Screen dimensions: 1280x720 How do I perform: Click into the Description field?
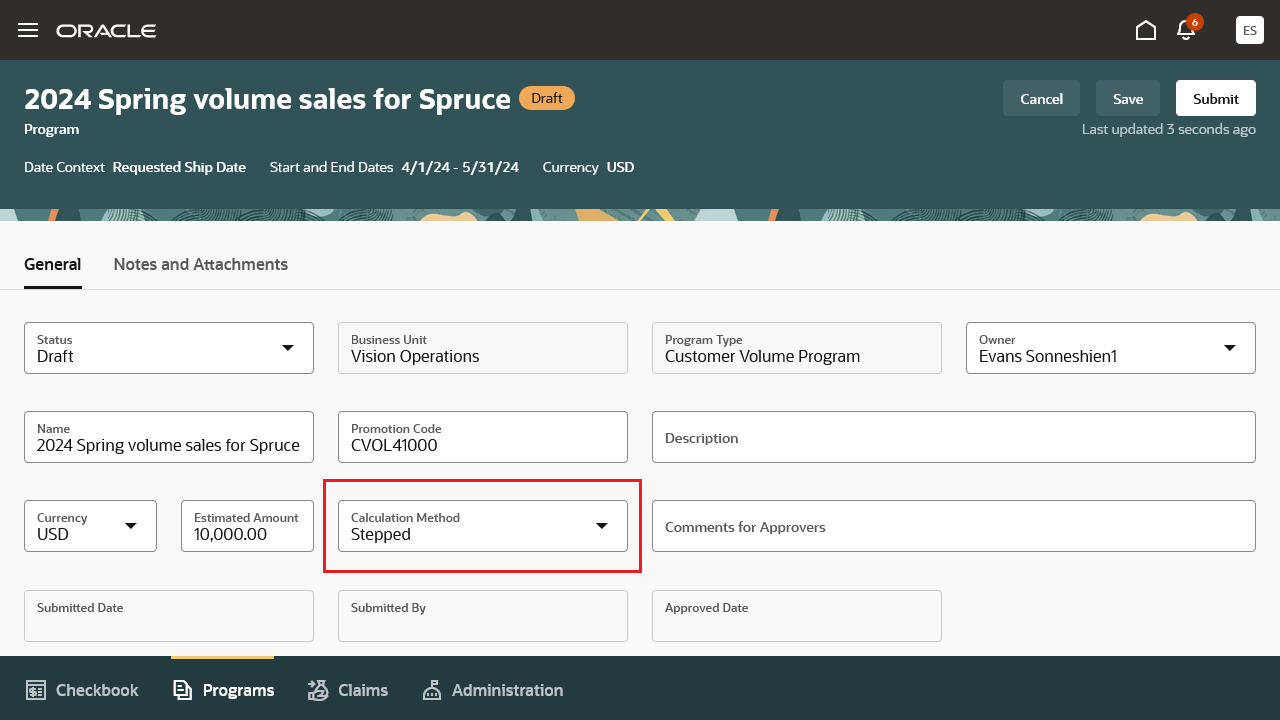953,437
